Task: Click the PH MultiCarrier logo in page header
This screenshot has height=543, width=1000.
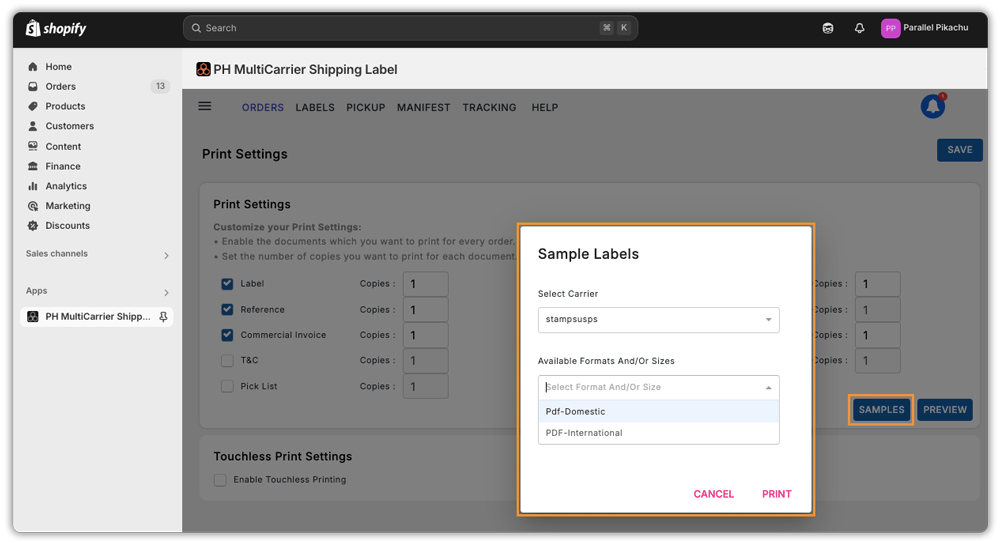Action: pos(203,69)
